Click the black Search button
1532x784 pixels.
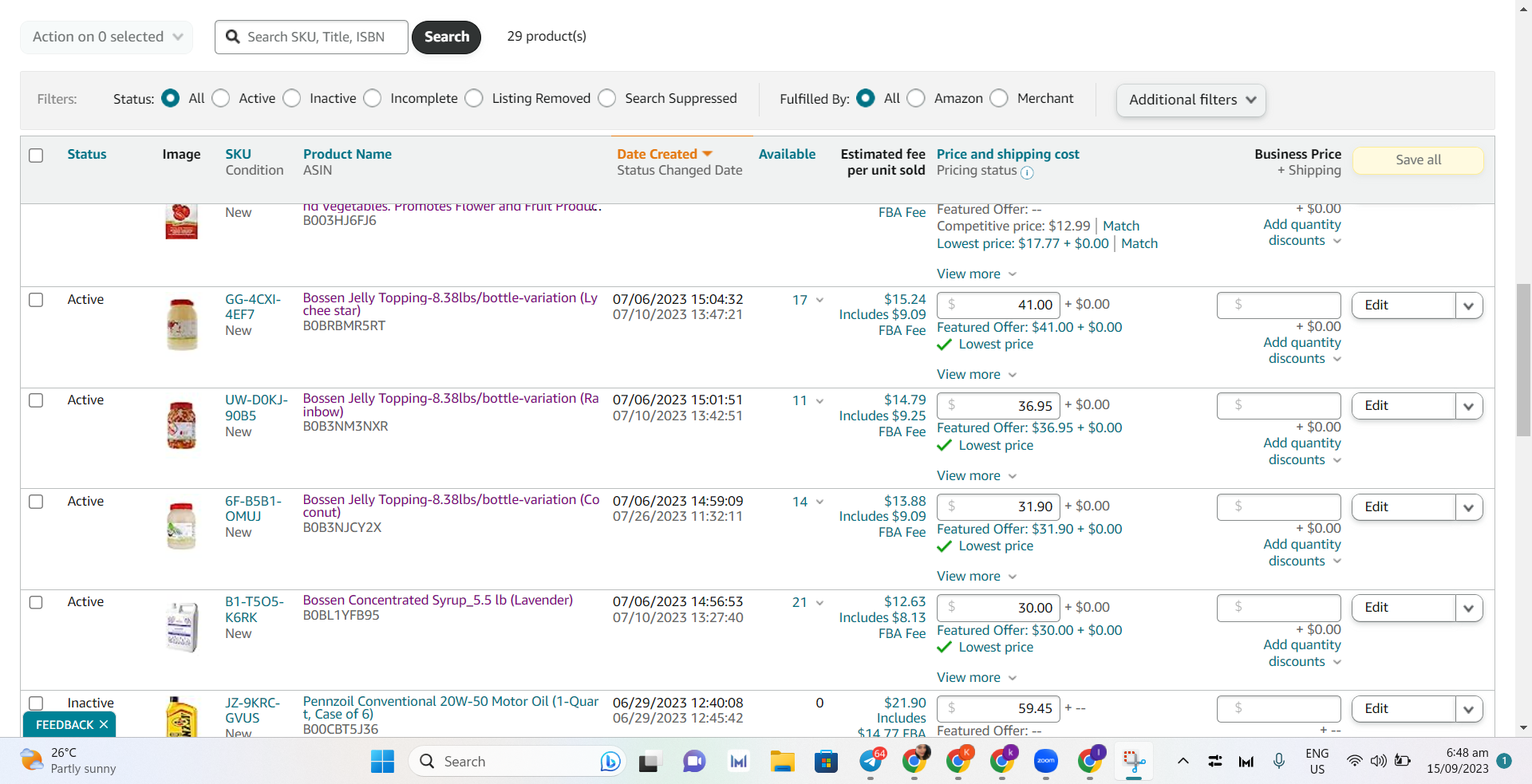point(446,37)
